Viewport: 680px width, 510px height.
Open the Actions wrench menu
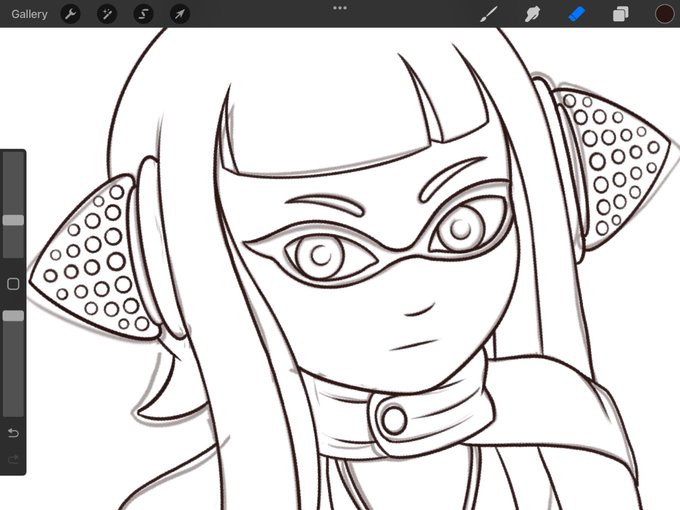tap(70, 14)
